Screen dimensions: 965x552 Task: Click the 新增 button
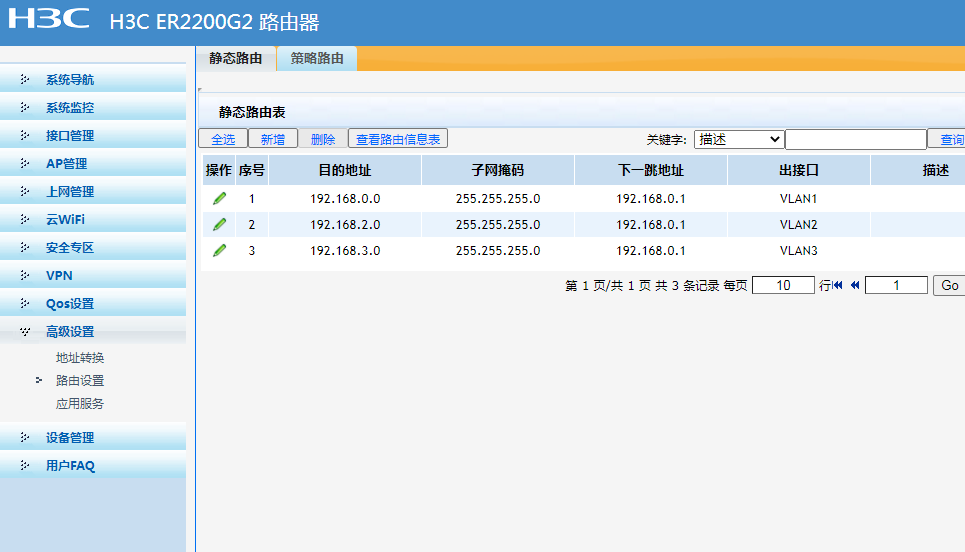click(273, 139)
